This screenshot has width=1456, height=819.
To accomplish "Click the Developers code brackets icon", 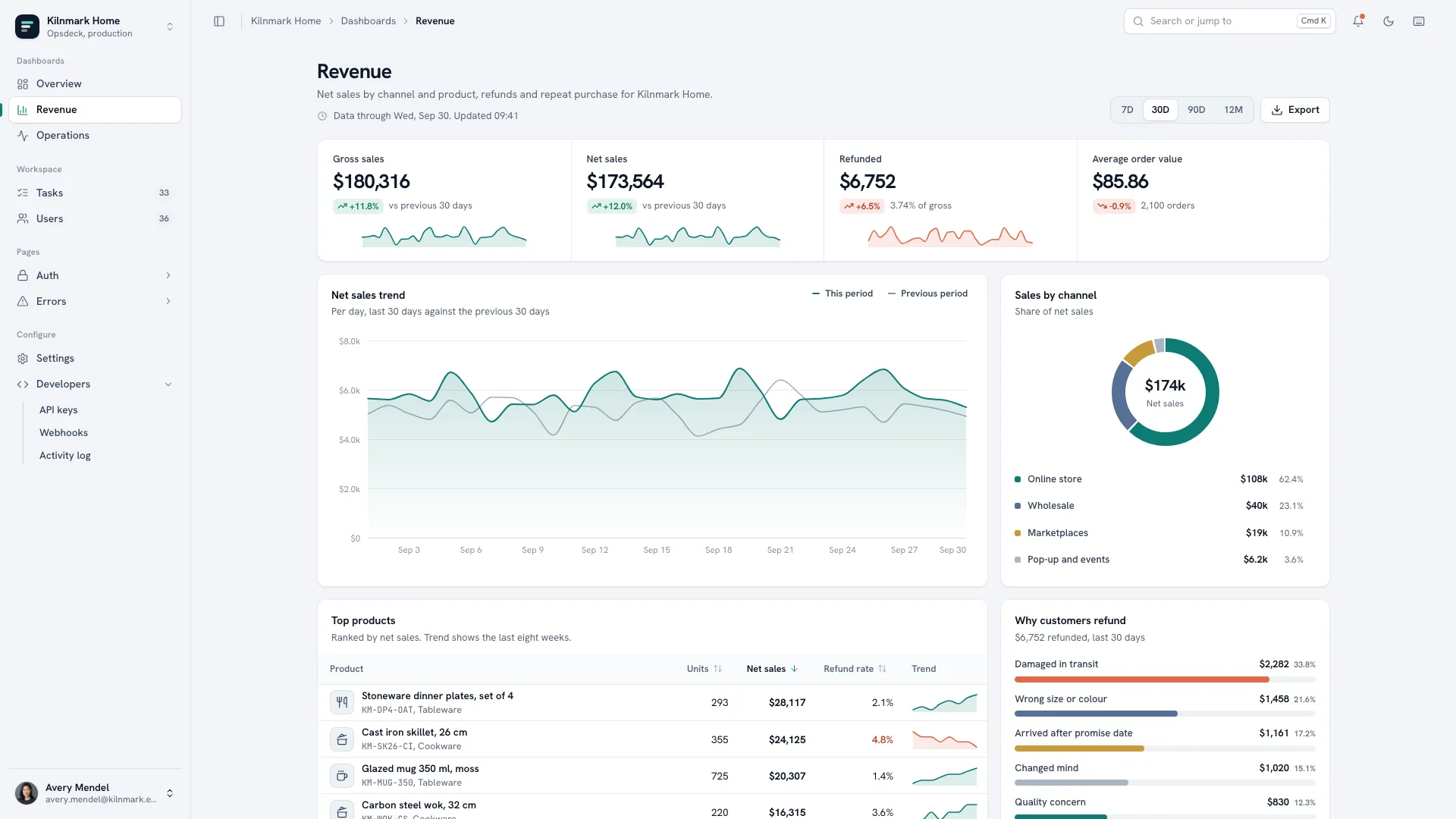I will coord(23,384).
